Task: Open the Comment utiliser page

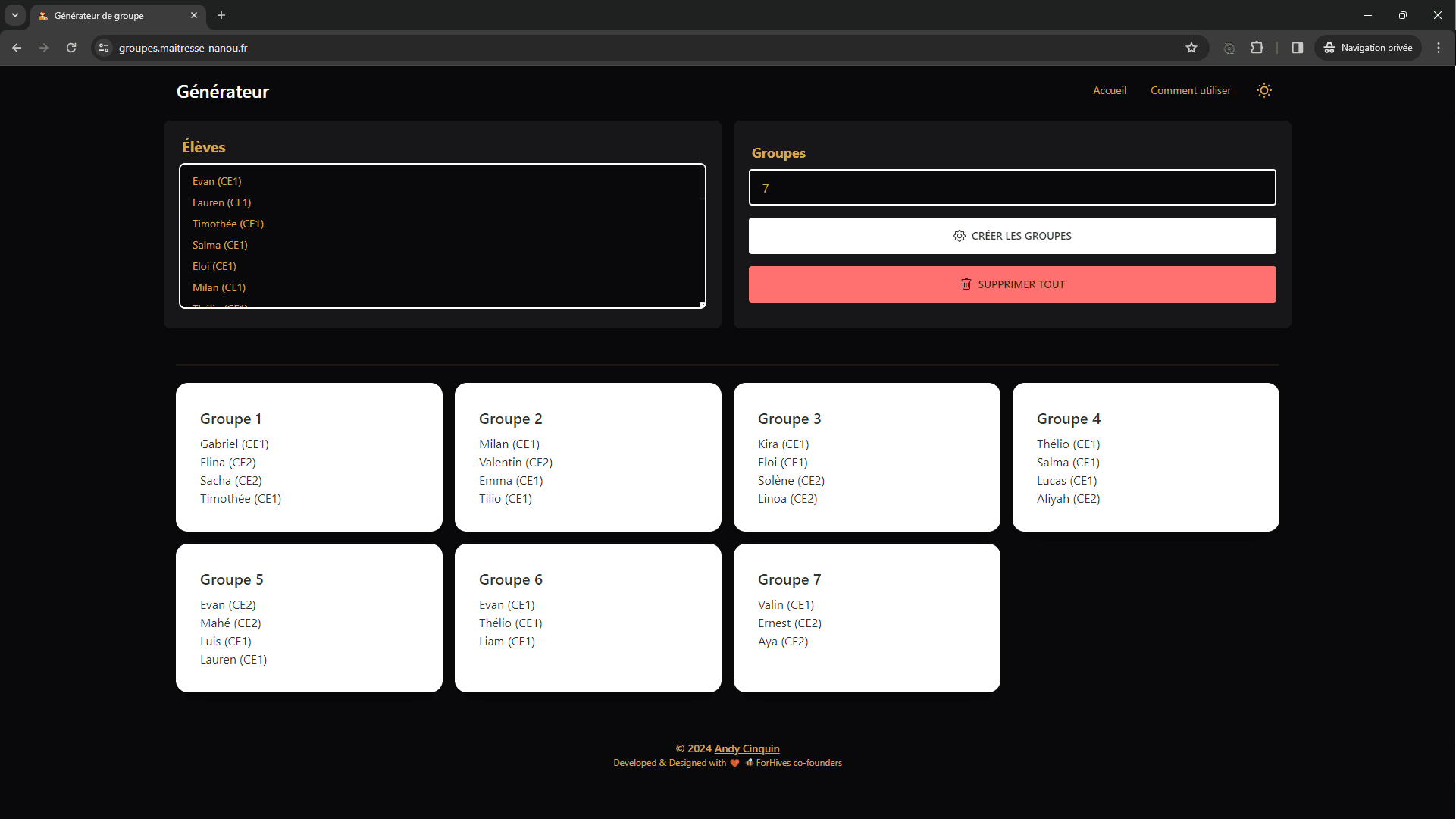Action: point(1190,90)
